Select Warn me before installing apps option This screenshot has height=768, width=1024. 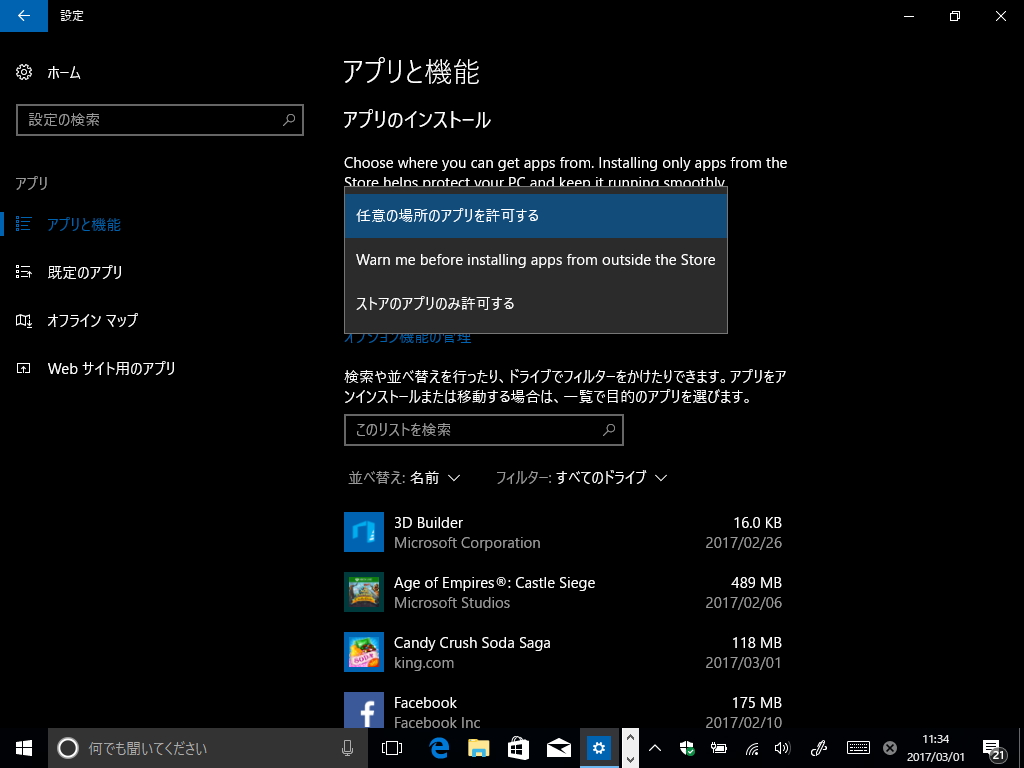click(x=536, y=260)
